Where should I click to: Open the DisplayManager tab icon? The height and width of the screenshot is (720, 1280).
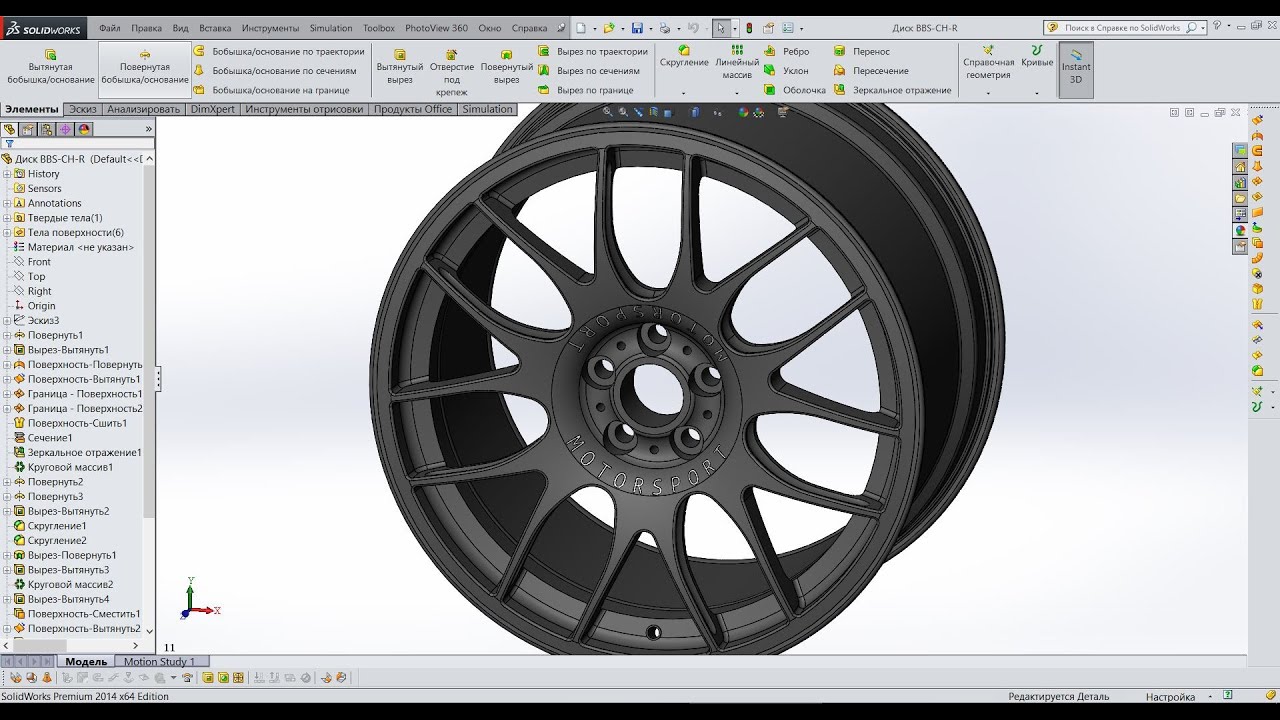85,129
